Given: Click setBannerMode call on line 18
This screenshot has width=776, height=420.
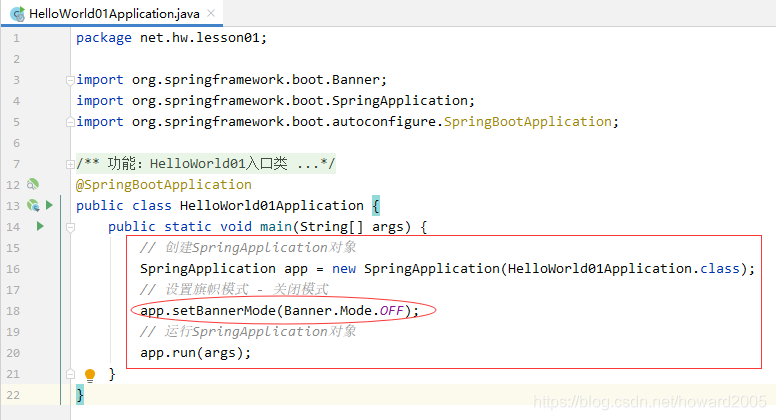Looking at the screenshot, I should (224, 311).
